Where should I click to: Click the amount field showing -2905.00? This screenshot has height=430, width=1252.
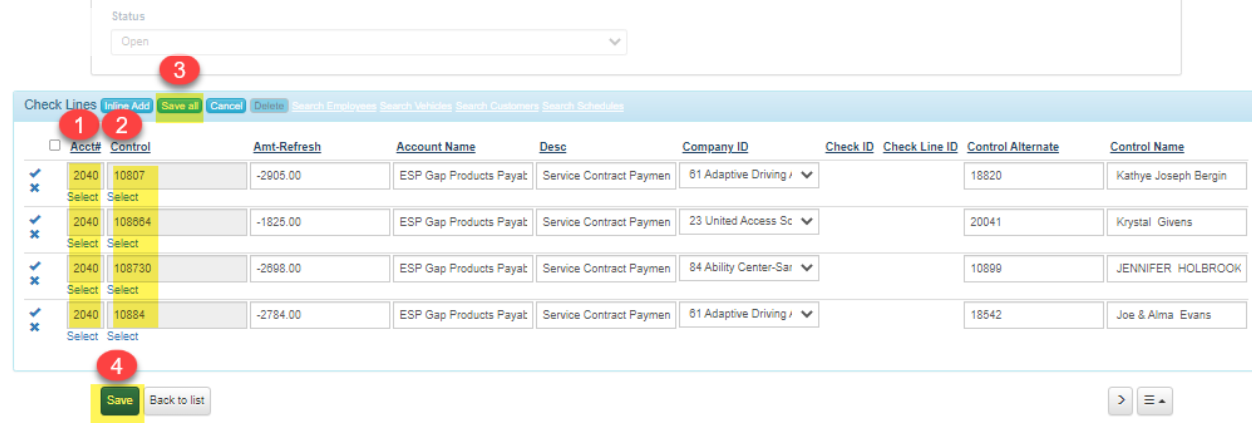pyautogui.click(x=320, y=176)
